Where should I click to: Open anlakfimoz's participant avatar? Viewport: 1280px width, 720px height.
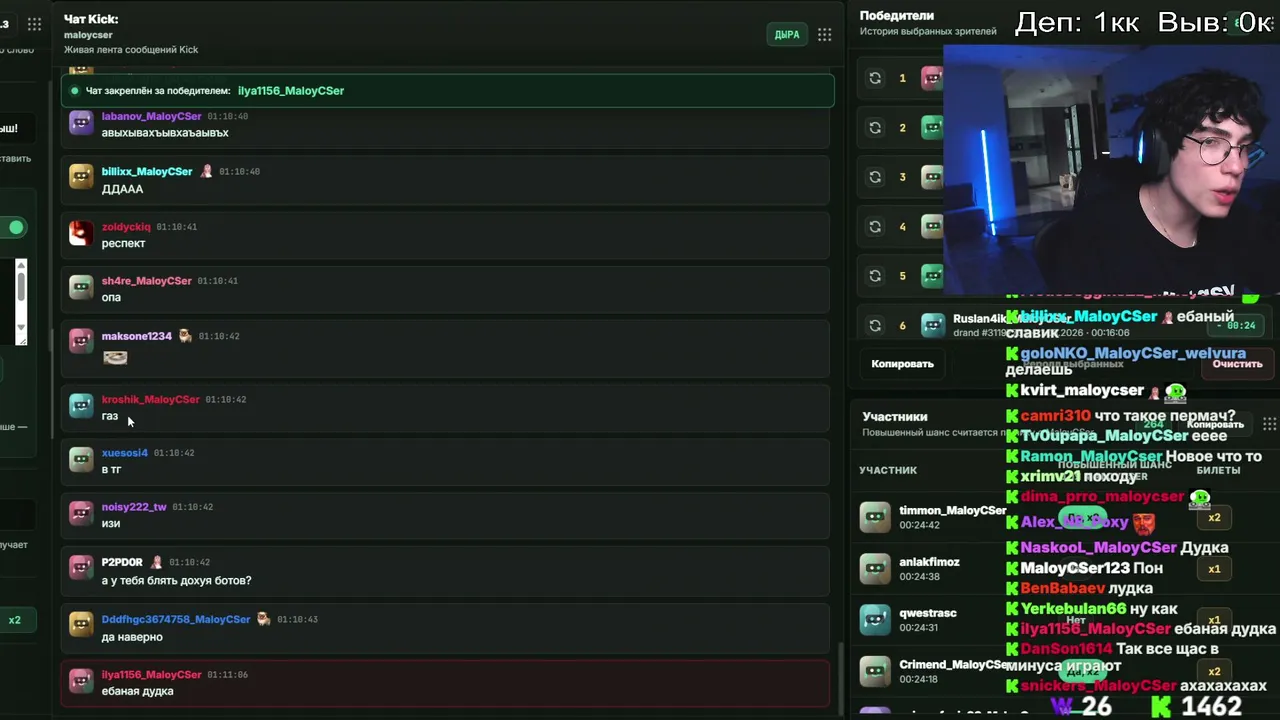pyautogui.click(x=875, y=568)
